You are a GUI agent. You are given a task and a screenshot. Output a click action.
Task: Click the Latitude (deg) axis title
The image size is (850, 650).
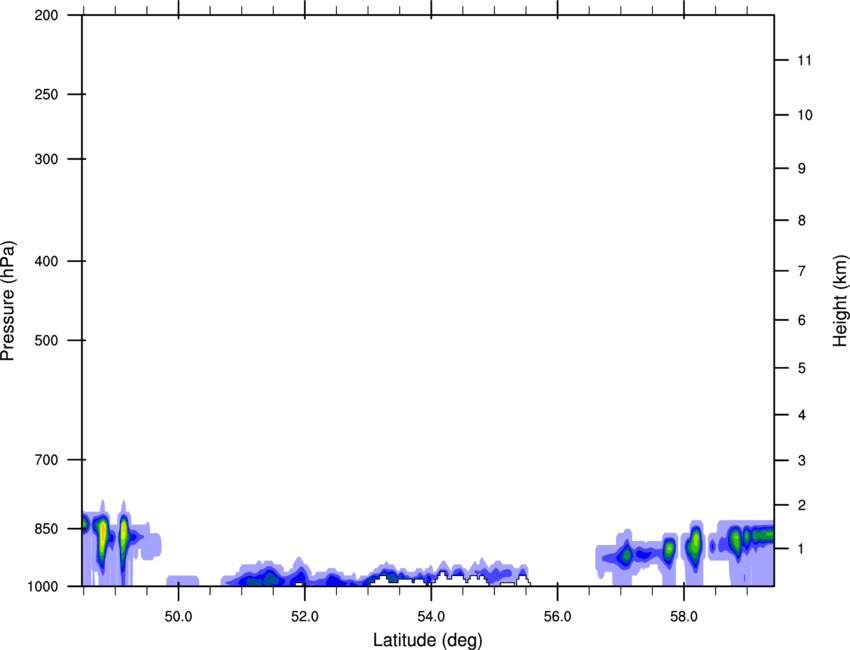(428, 640)
